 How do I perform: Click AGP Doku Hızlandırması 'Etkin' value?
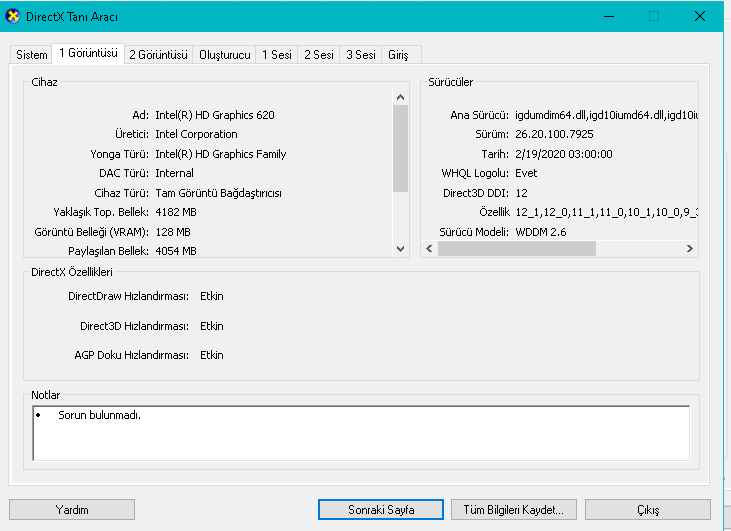[212, 355]
